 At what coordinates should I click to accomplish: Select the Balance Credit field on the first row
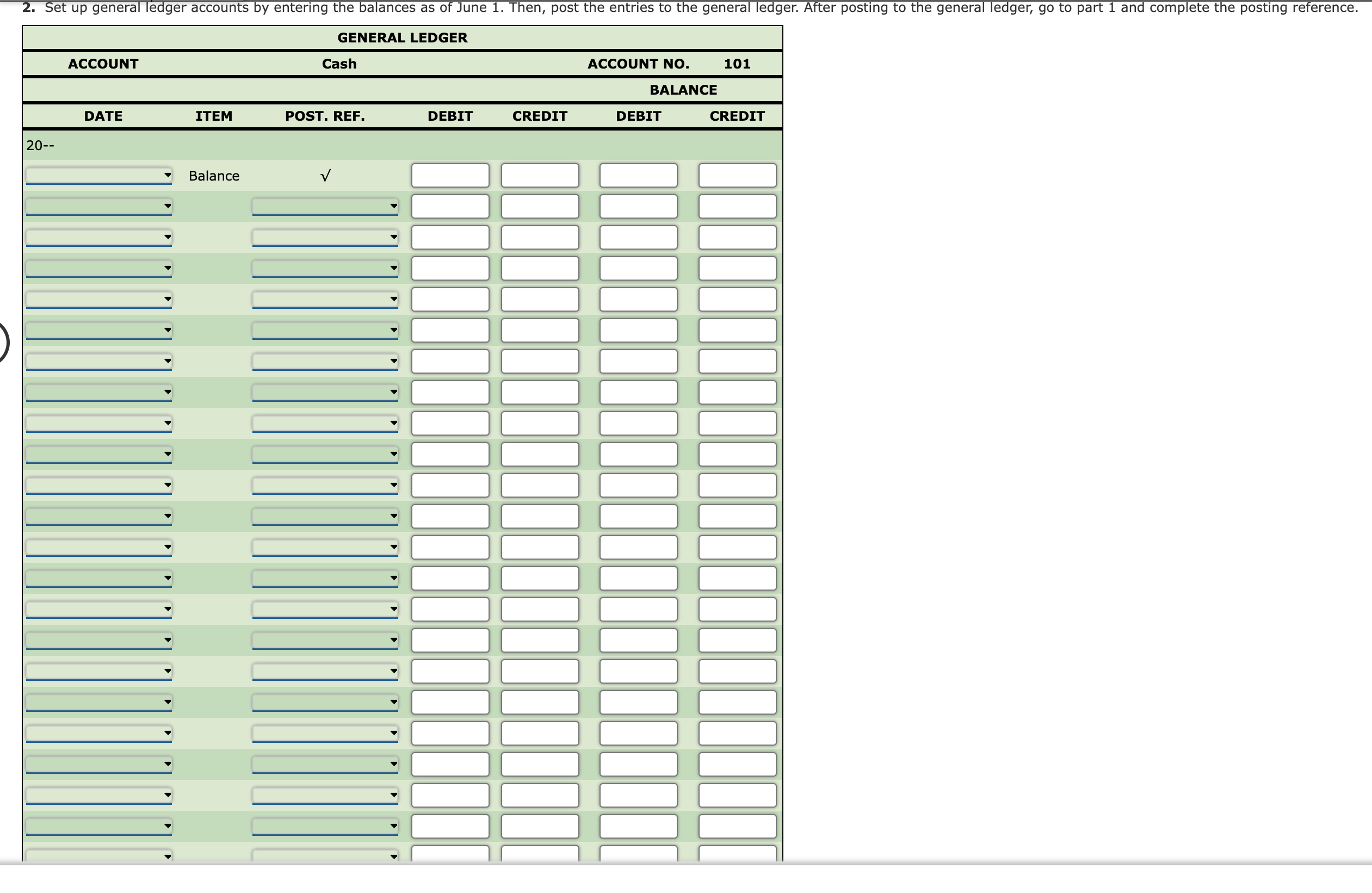737,175
